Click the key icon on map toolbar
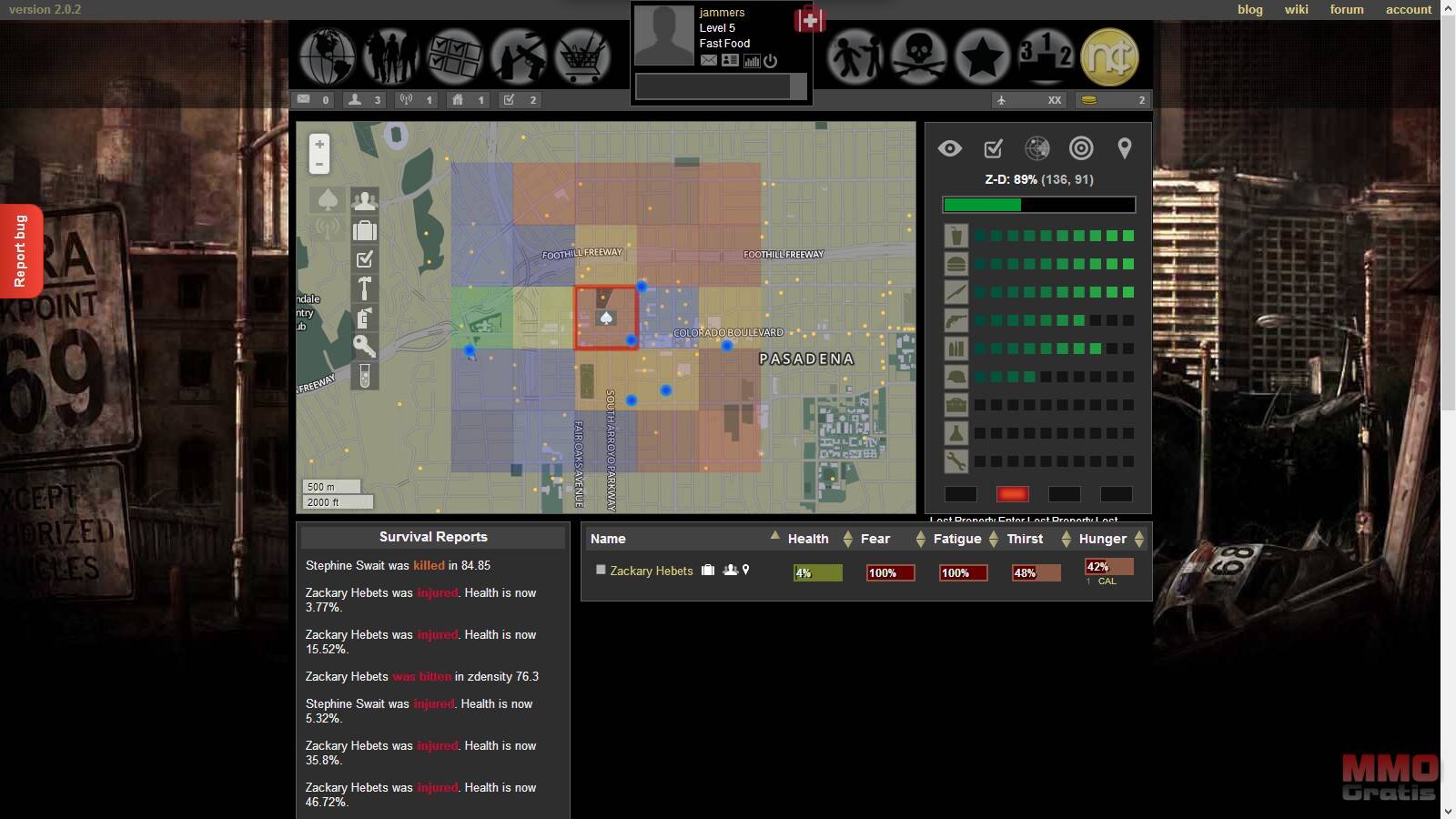The height and width of the screenshot is (819, 1456). pos(364,346)
